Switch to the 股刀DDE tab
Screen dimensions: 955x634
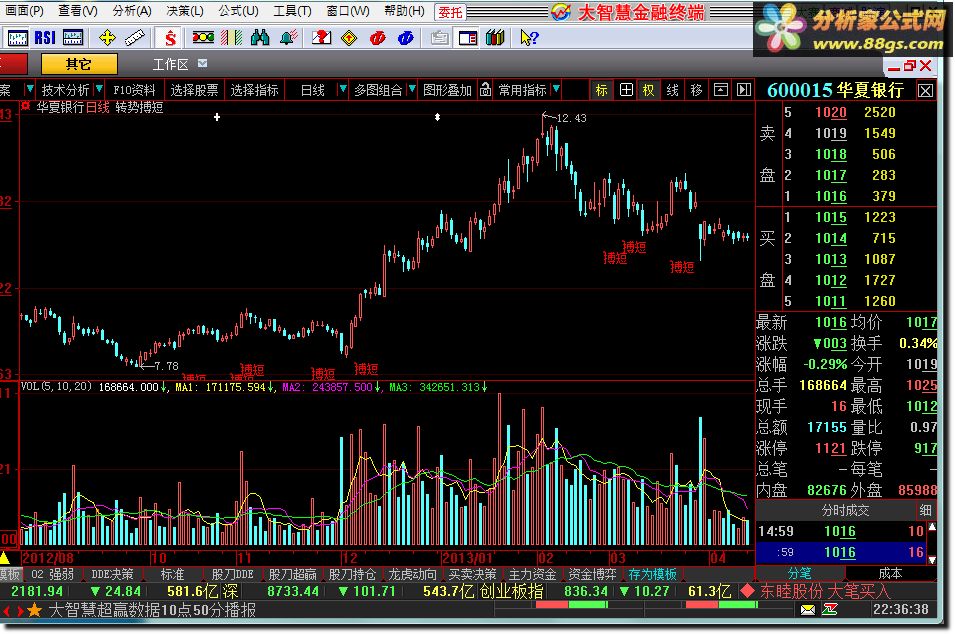tap(232, 574)
